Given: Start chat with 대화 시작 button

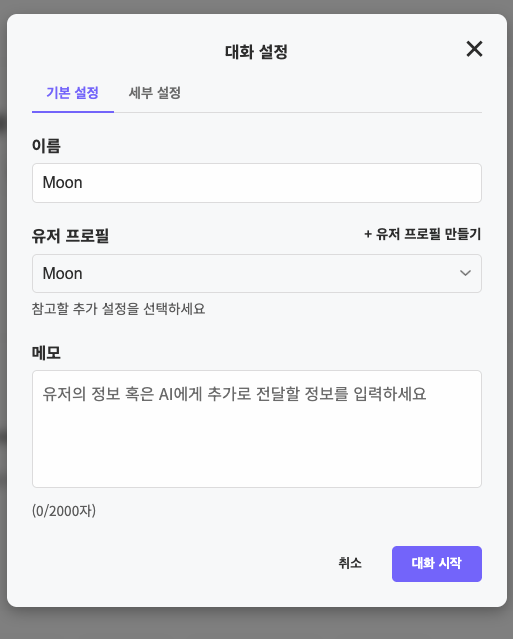Looking at the screenshot, I should [437, 564].
